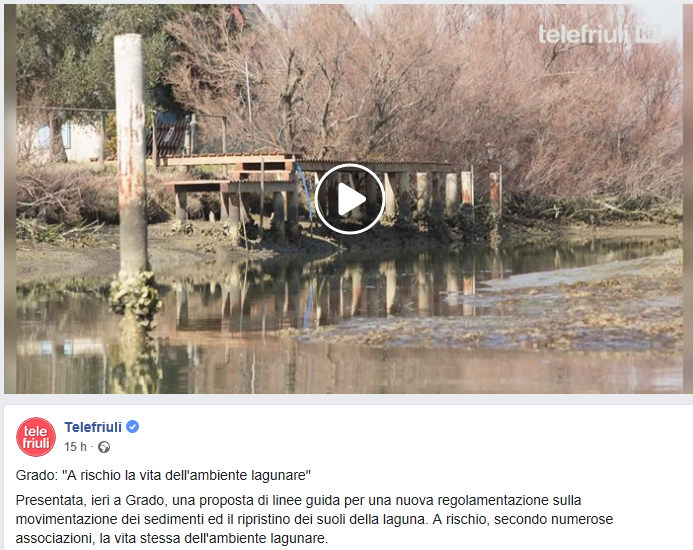Click the barnacle cluster on the pole base
This screenshot has width=693, height=550.
point(134,295)
